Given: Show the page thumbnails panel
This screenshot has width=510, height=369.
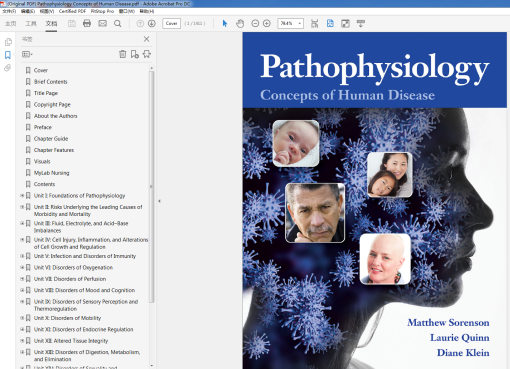Looking at the screenshot, I should (8, 42).
